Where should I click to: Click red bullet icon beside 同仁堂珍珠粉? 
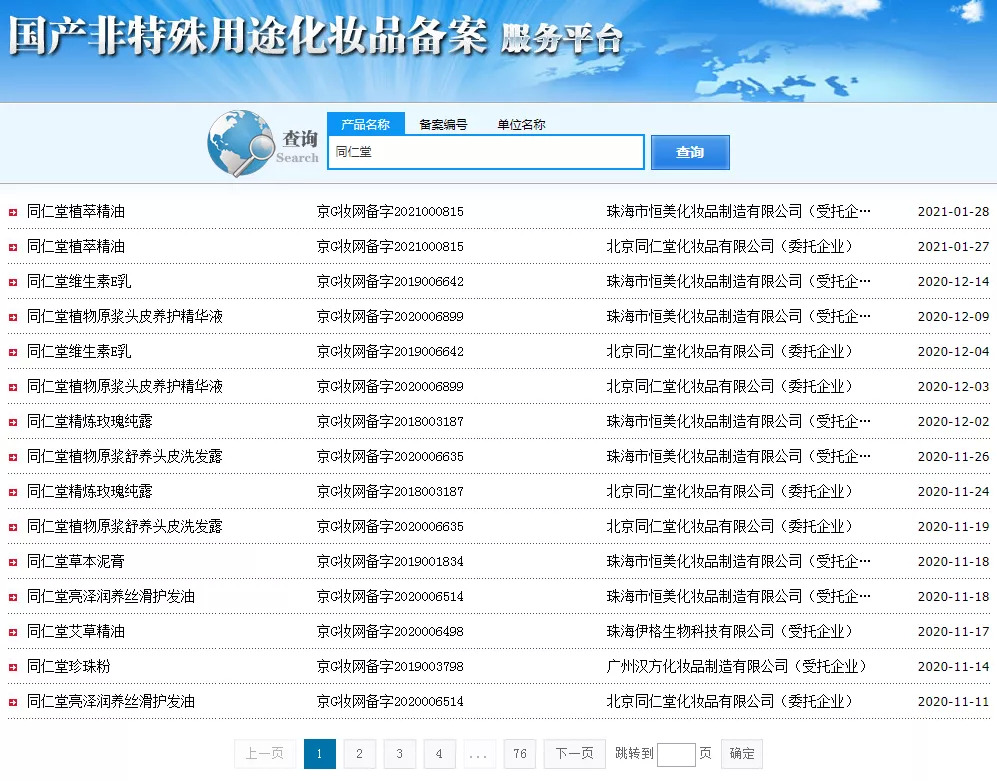pos(13,667)
